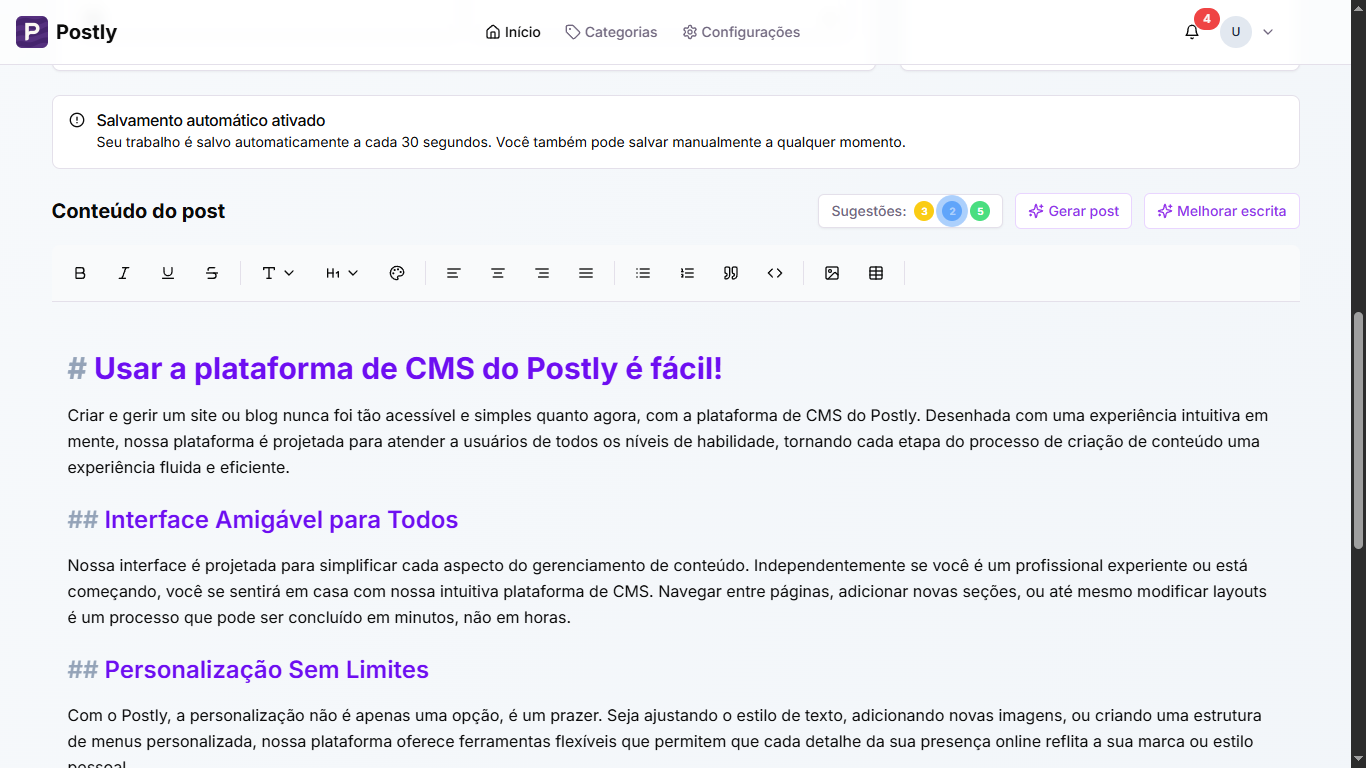Create a bulleted list
Viewport: 1366px width, 768px height.
tap(642, 272)
